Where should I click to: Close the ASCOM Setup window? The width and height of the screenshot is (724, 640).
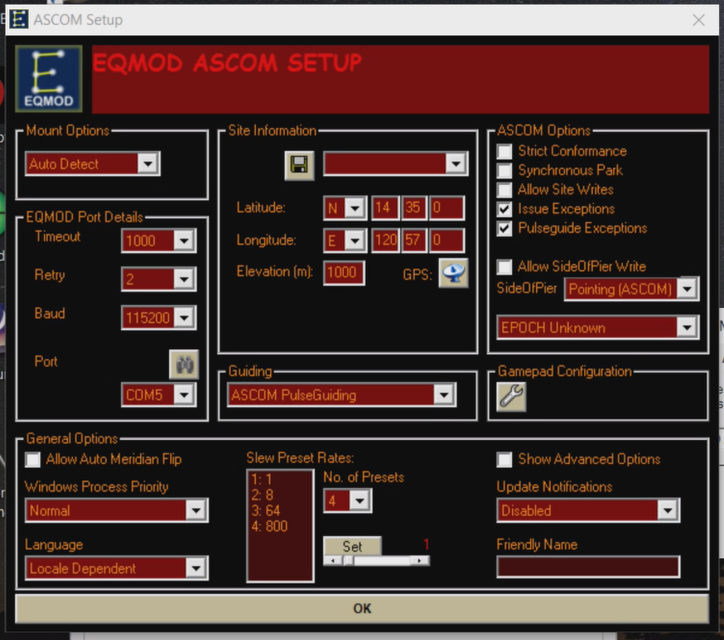pyautogui.click(x=699, y=20)
